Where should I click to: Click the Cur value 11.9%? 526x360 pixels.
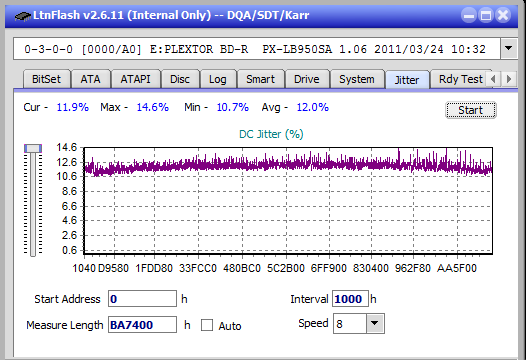tap(72, 107)
